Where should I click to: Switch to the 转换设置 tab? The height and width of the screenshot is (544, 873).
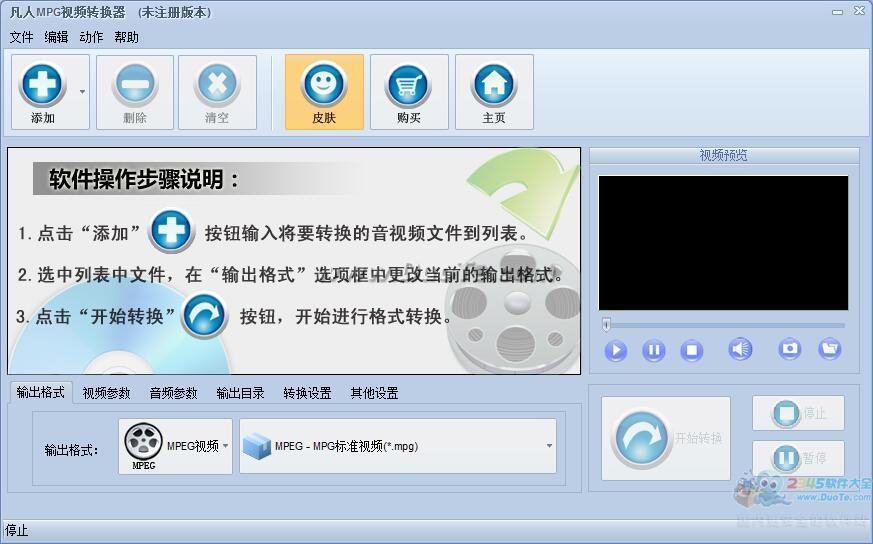(307, 393)
